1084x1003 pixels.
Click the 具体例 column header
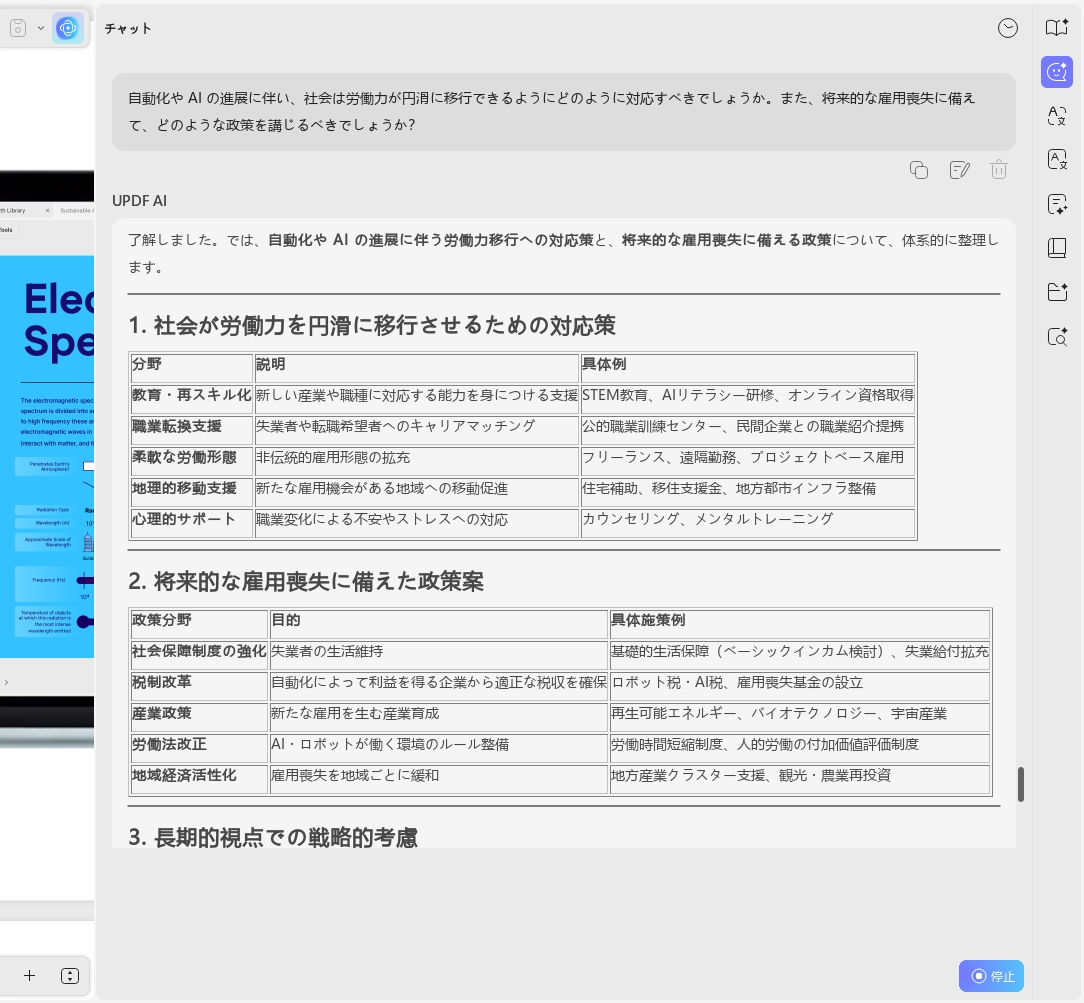(x=748, y=366)
